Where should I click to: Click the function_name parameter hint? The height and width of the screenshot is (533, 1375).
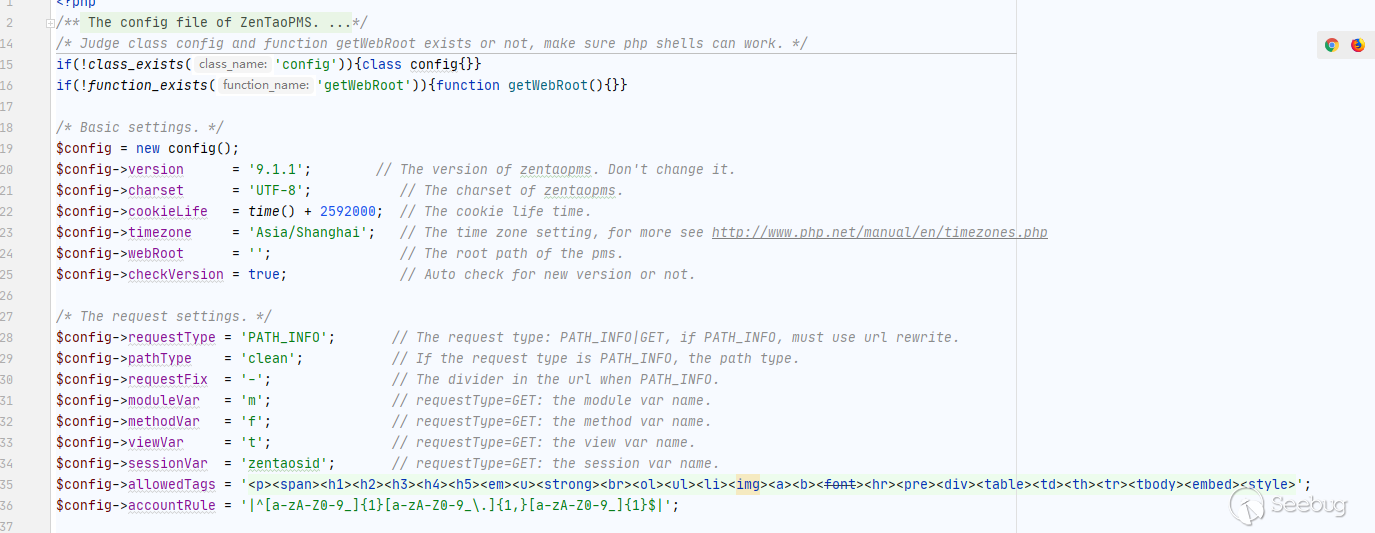click(x=265, y=85)
